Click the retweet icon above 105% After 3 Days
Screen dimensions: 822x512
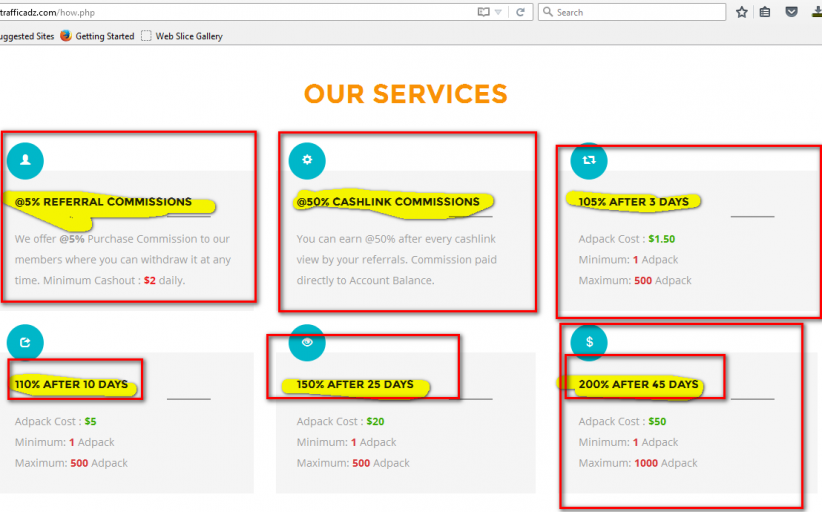tap(589, 159)
